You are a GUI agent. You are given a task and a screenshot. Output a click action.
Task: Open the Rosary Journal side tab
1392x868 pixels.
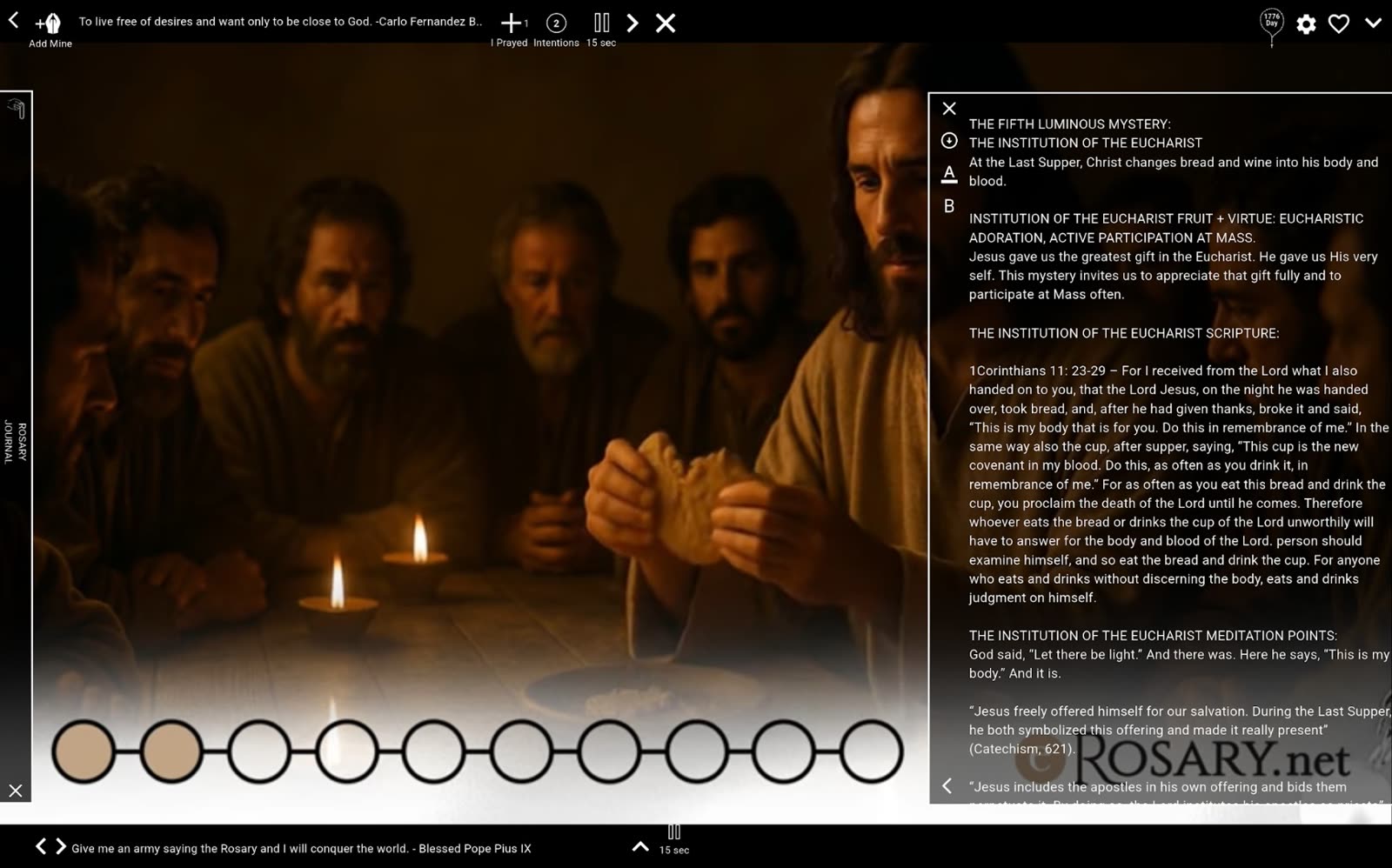(16, 442)
